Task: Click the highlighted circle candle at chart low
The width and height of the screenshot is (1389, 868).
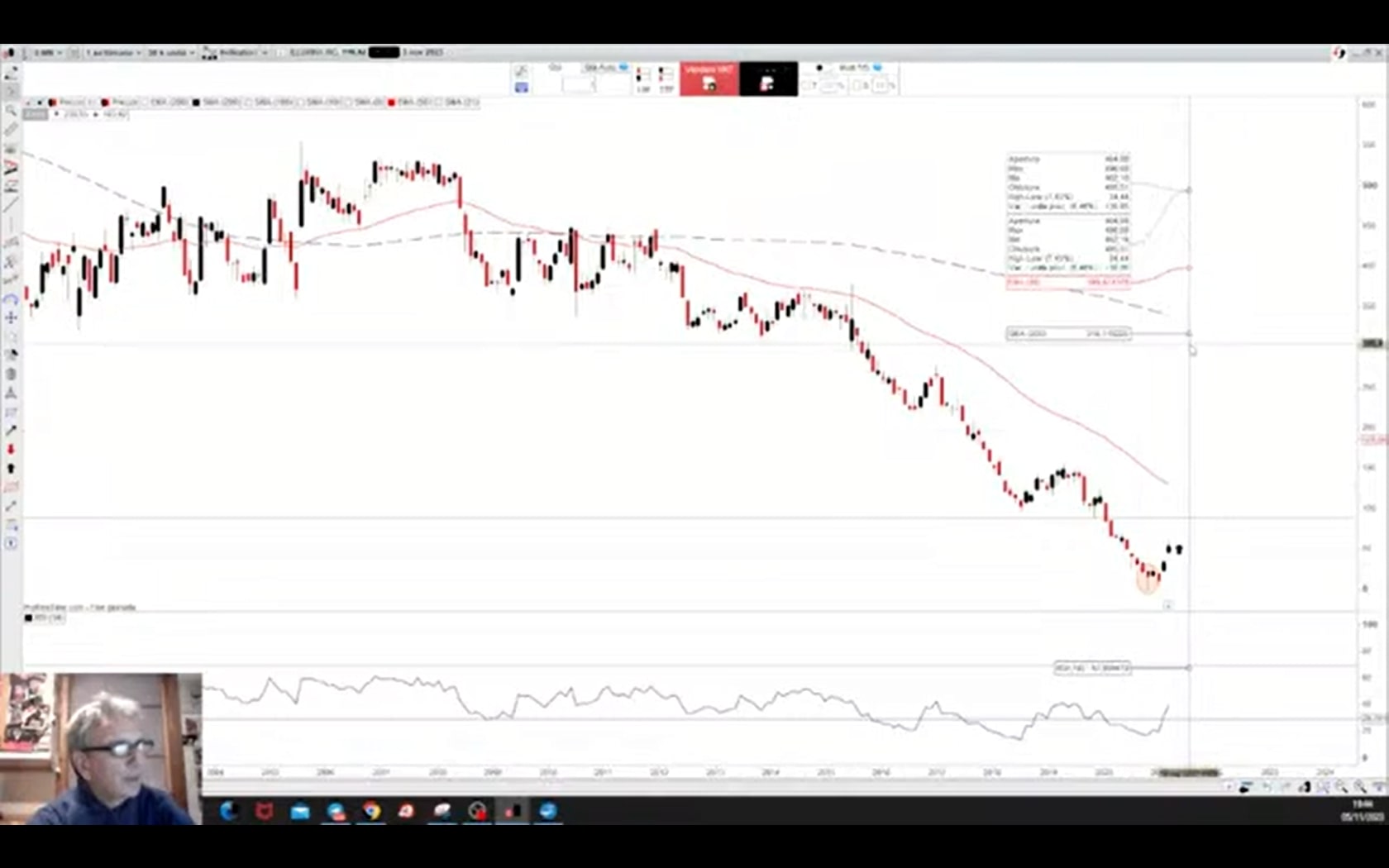Action: (x=1148, y=579)
